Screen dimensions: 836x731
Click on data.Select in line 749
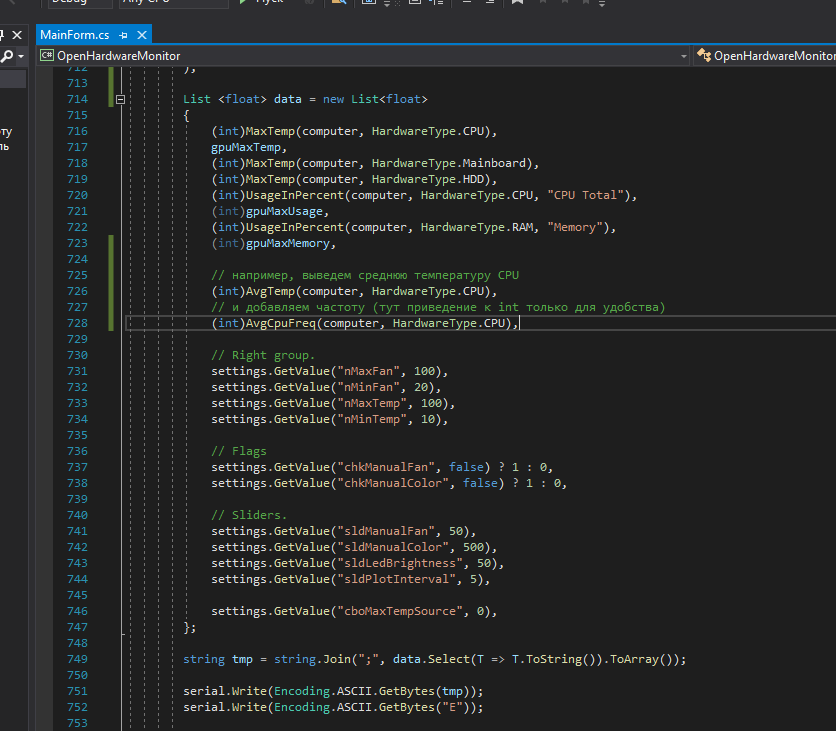pyautogui.click(x=431, y=659)
